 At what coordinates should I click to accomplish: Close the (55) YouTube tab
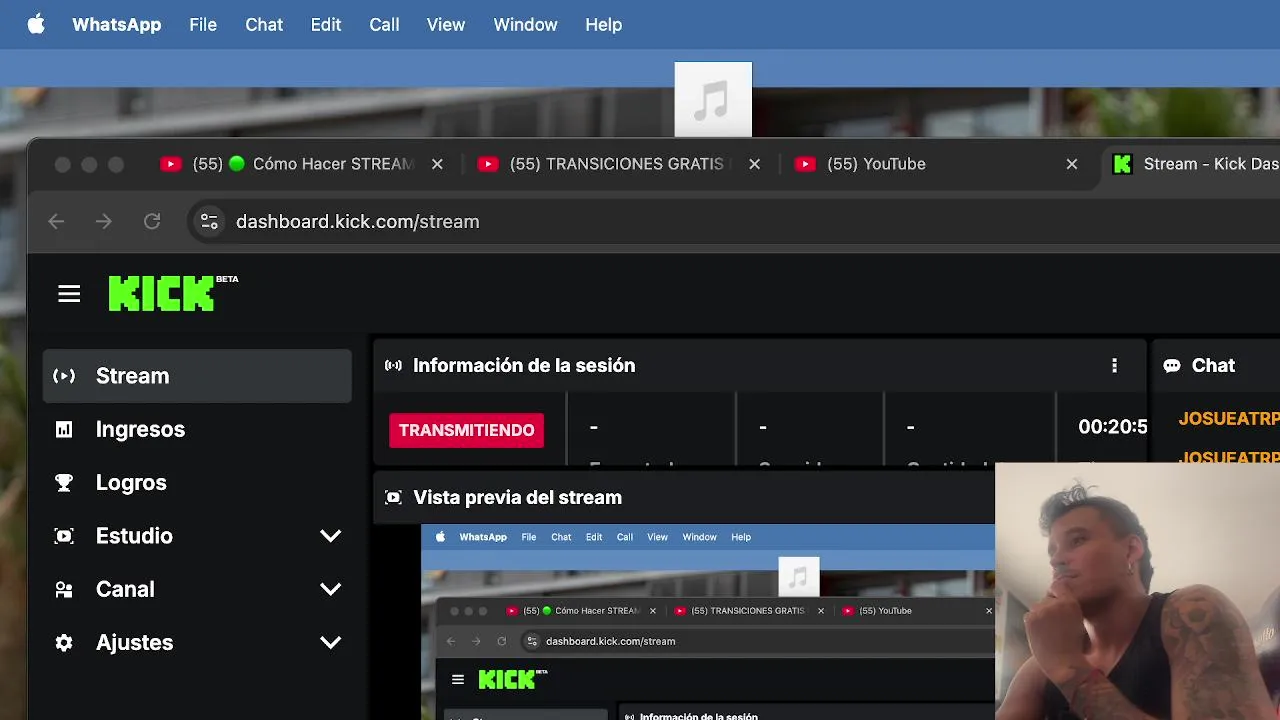click(1072, 164)
